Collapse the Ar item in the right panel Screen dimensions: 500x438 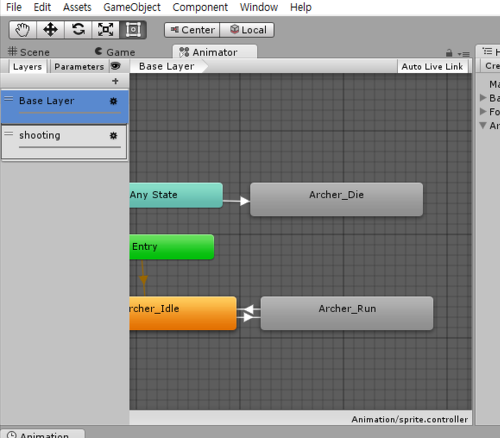click(x=483, y=125)
